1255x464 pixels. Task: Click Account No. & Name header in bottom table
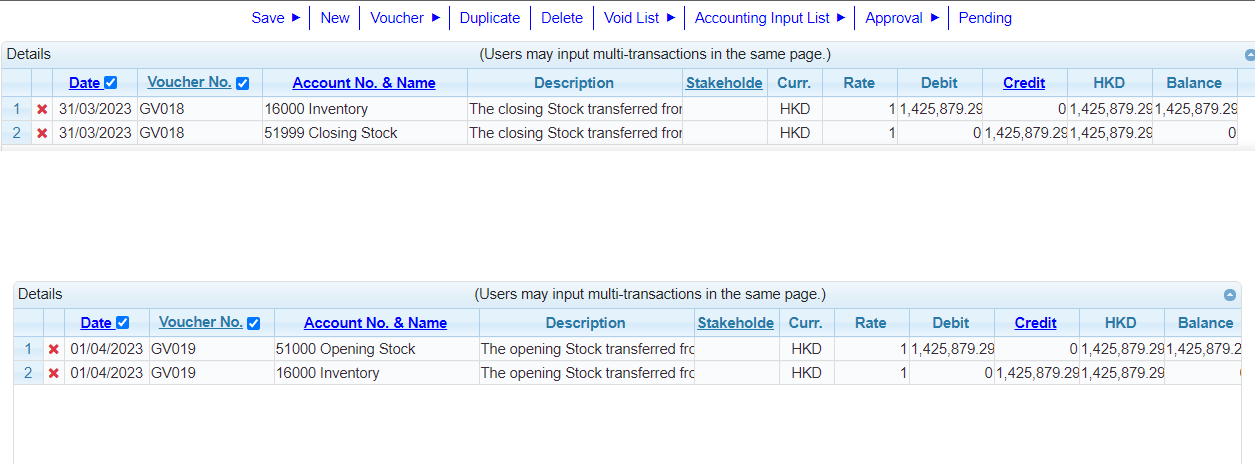[375, 323]
